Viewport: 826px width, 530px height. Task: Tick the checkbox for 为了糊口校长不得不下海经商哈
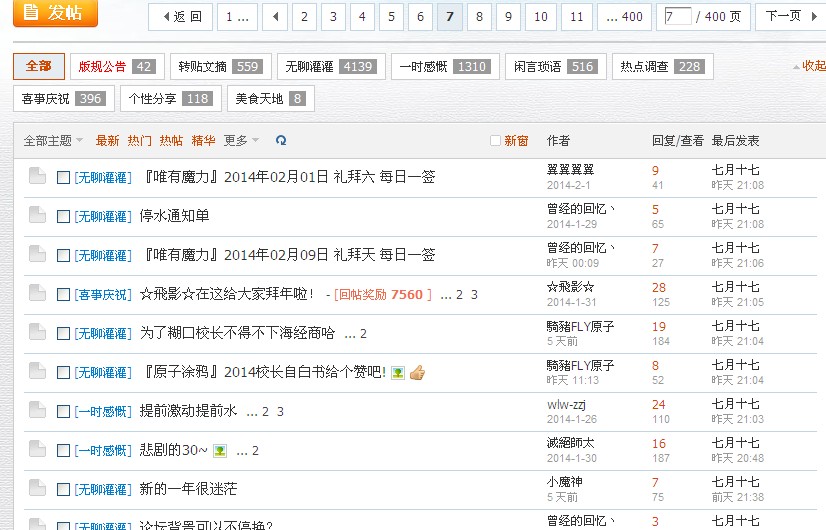tap(63, 334)
